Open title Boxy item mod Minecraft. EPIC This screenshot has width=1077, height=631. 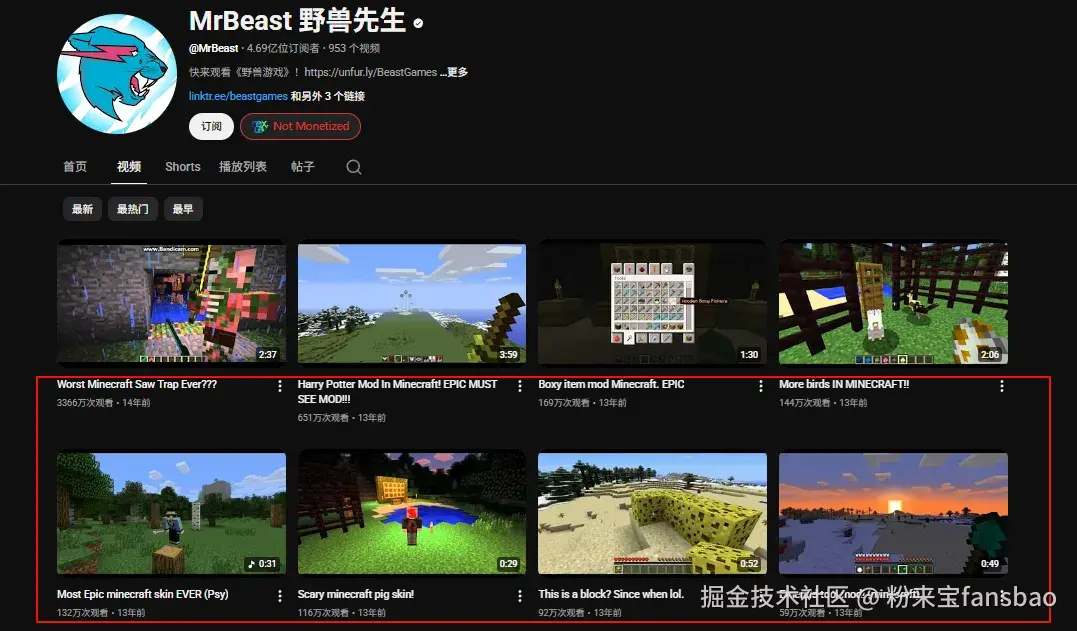click(611, 385)
